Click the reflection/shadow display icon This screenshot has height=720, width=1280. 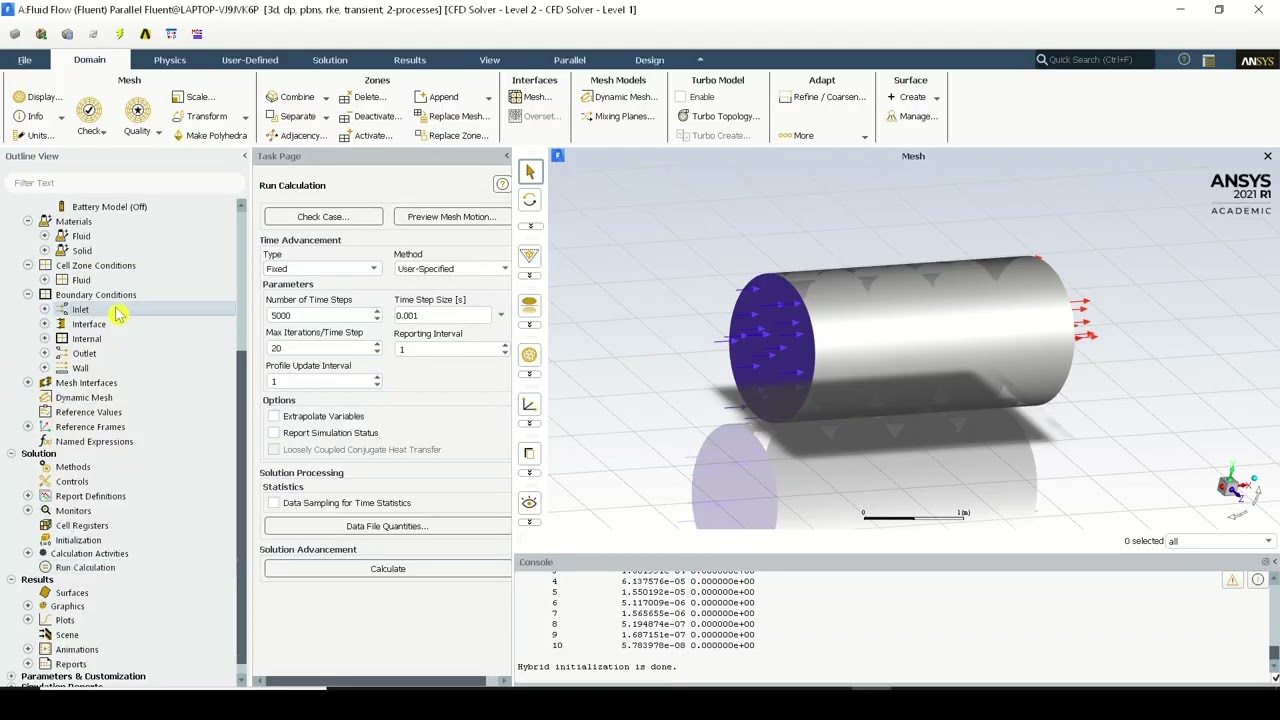click(529, 305)
